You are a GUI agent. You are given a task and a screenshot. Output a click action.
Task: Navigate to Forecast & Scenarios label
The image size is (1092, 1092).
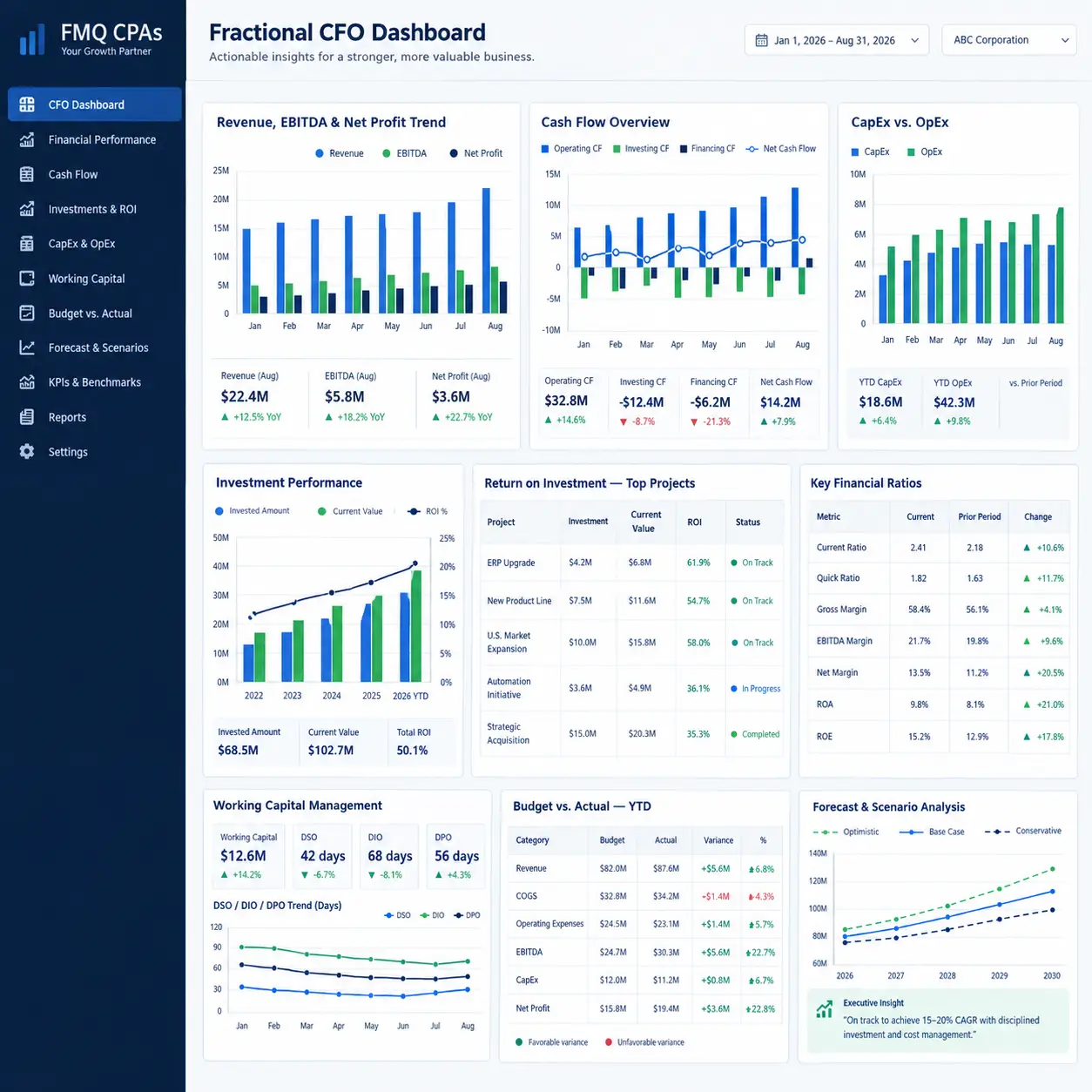[x=98, y=347]
